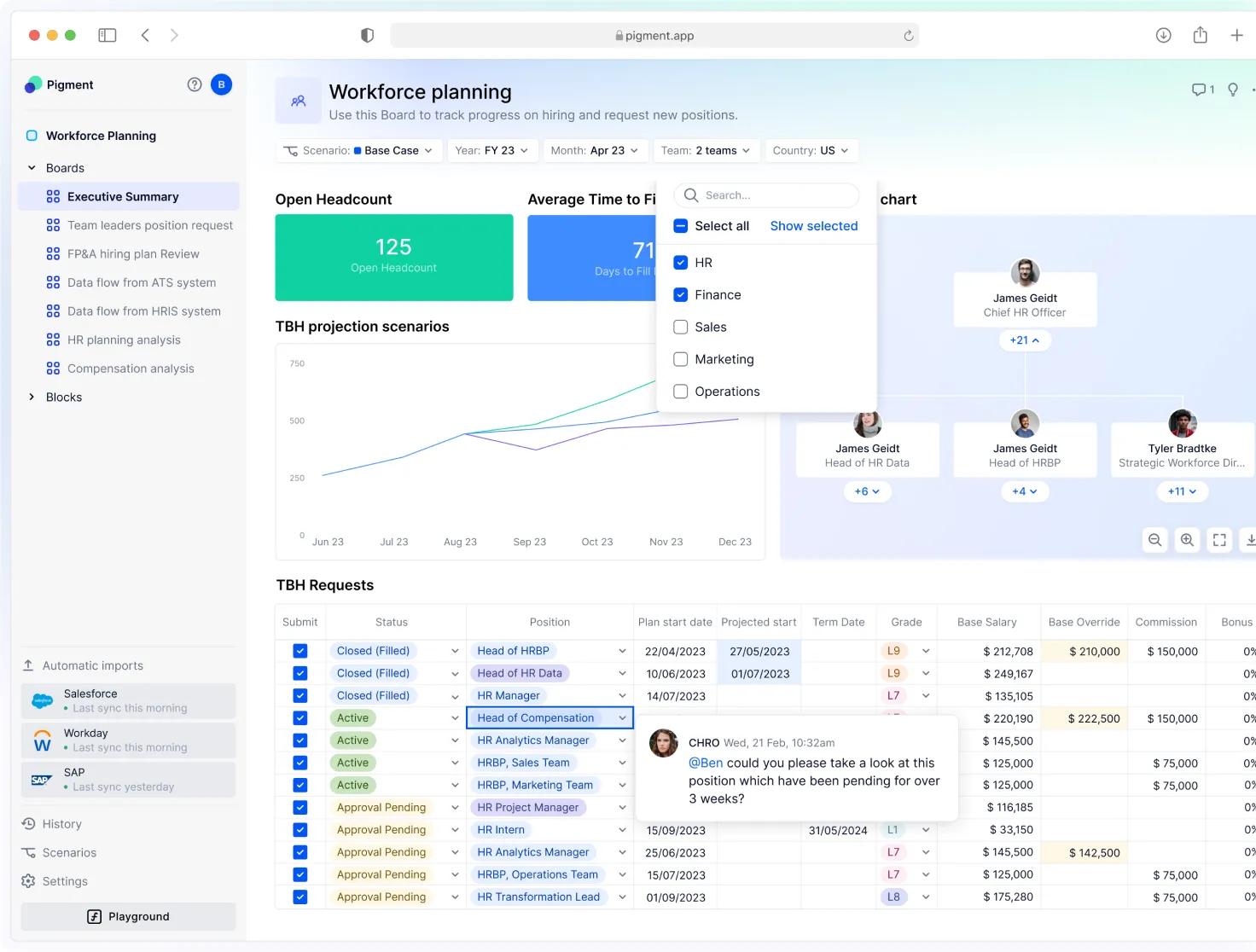Go to Compensation analysis board
Viewport: 1256px width, 952px height.
131,369
